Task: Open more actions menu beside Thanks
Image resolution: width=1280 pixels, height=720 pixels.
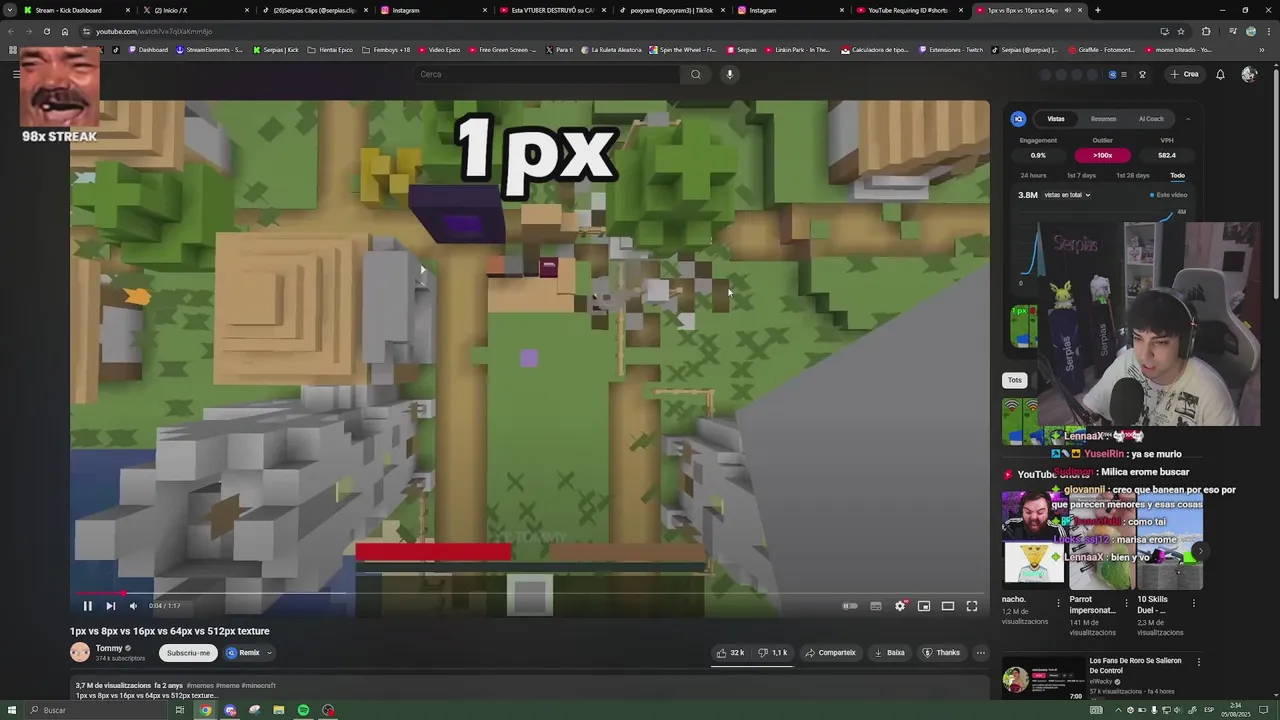Action: [981, 653]
